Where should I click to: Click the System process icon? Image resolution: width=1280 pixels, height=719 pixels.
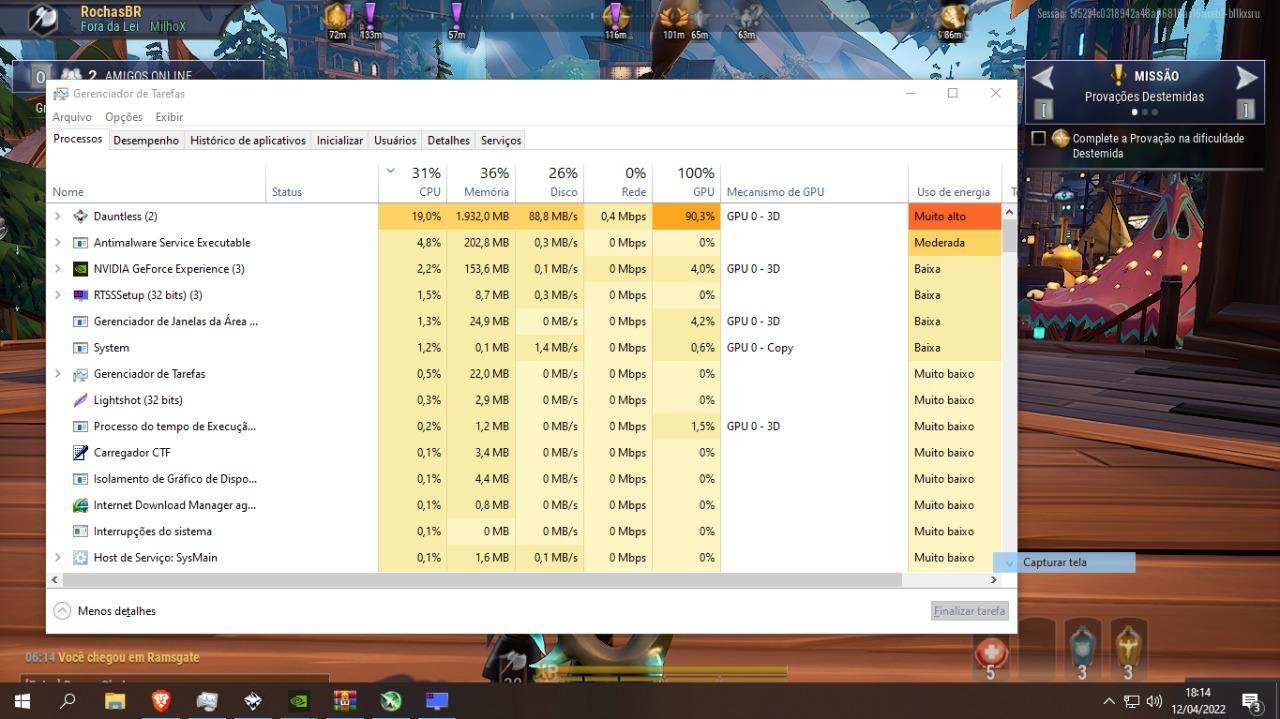(x=80, y=347)
